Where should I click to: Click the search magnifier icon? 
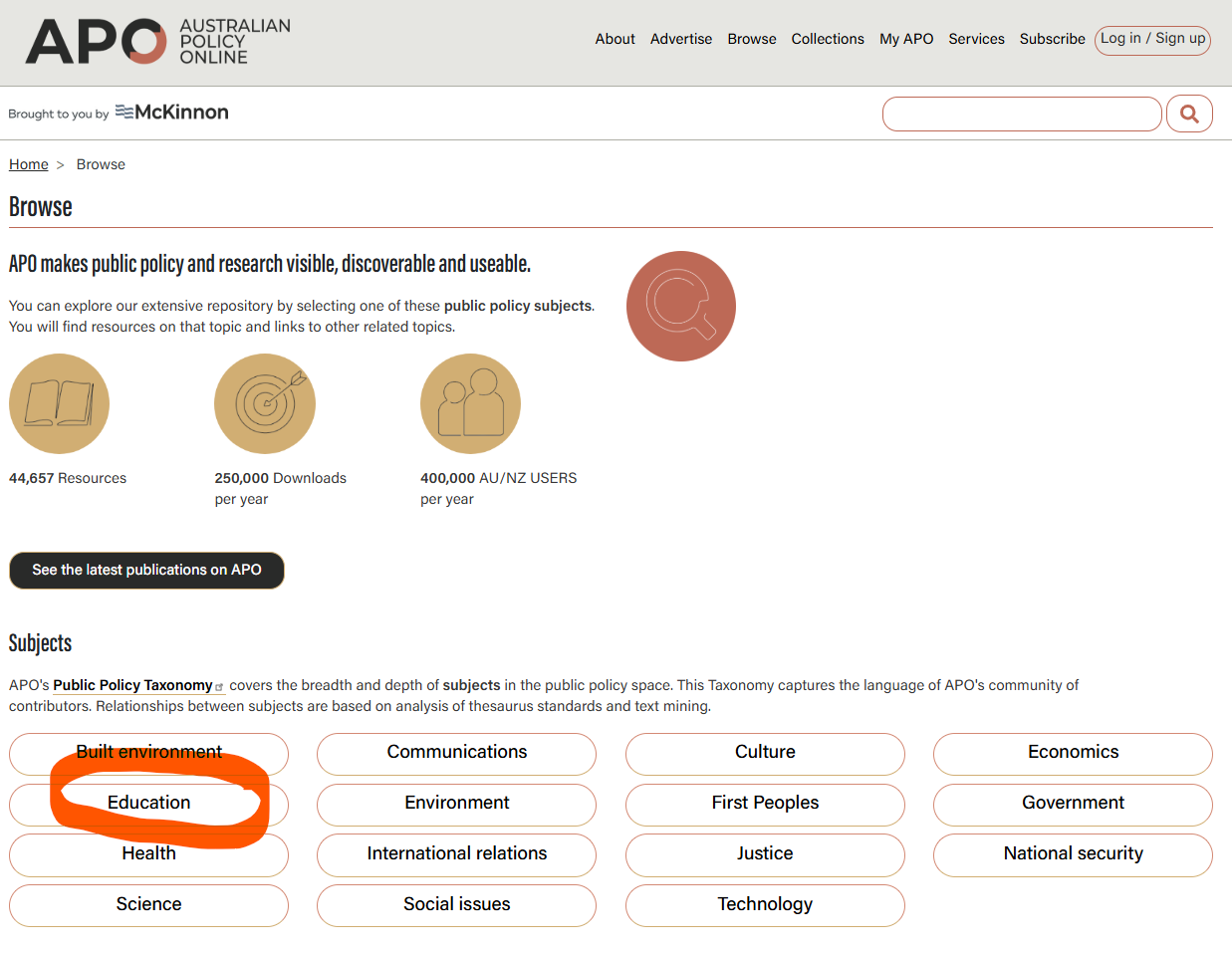point(1189,113)
